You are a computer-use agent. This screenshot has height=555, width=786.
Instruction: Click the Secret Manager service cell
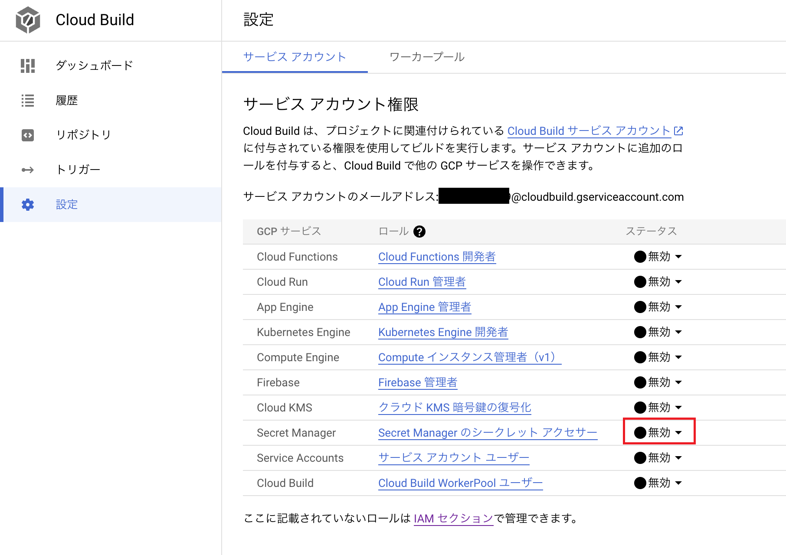click(296, 433)
